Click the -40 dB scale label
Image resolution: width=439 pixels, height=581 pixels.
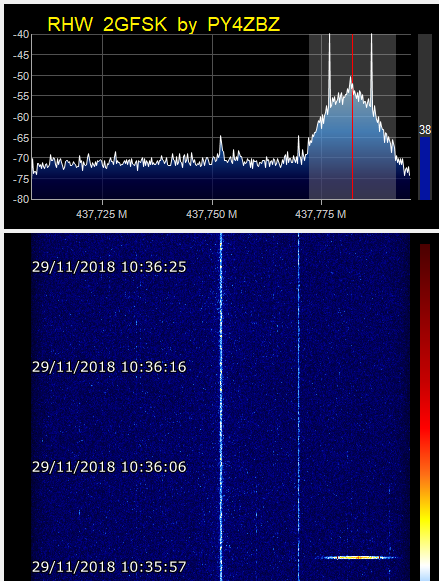(x=21, y=34)
